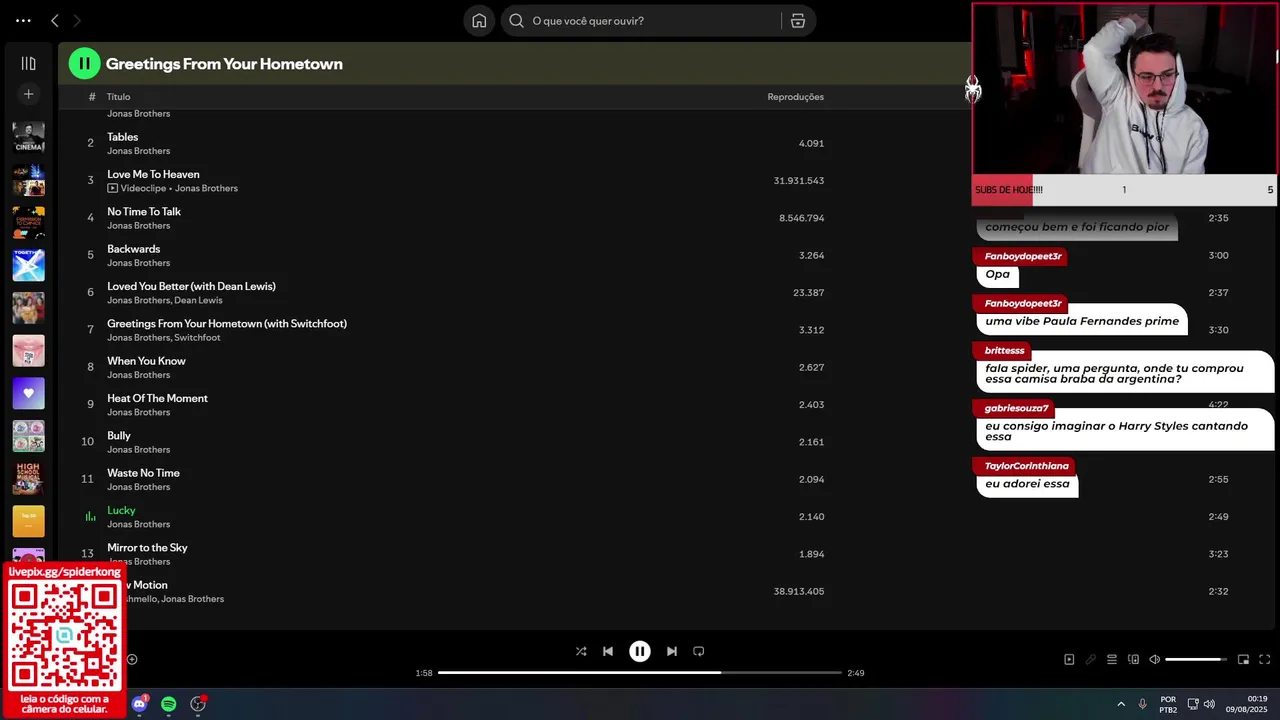This screenshot has height=720, width=1280.
Task: Collapse Your Library sidebar icon
Action: 28,63
